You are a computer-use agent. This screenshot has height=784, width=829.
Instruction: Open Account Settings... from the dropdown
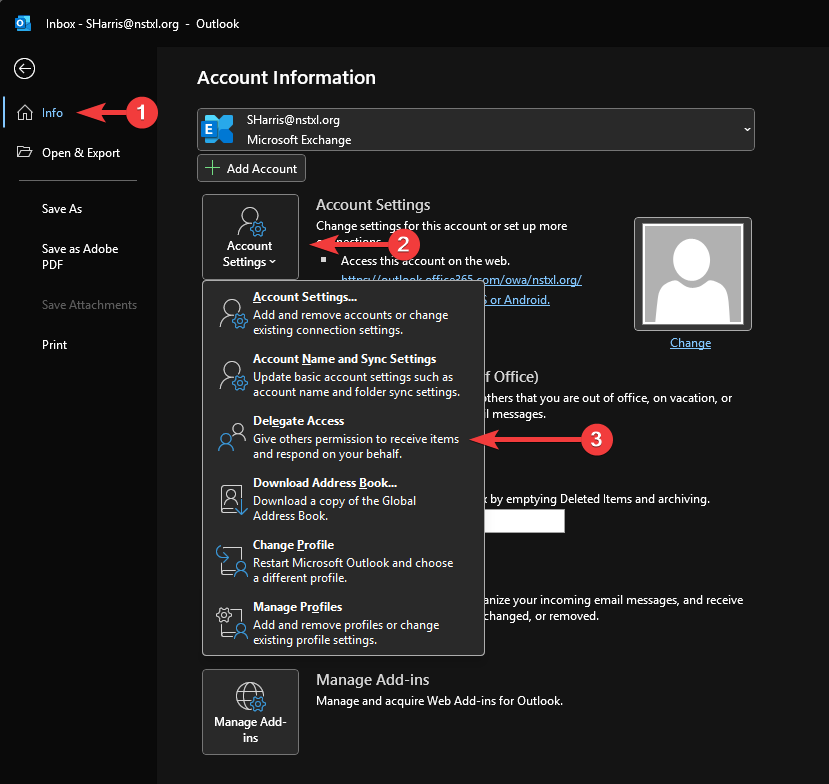(344, 313)
